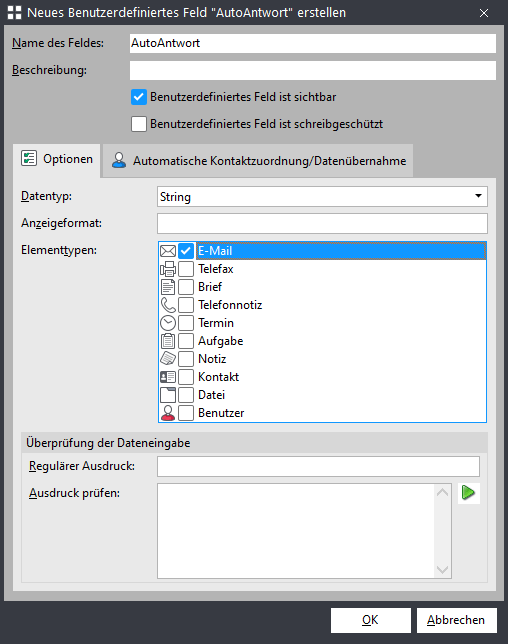
Task: Focus the Regulärer Ausdruck input field
Action: tap(318, 467)
